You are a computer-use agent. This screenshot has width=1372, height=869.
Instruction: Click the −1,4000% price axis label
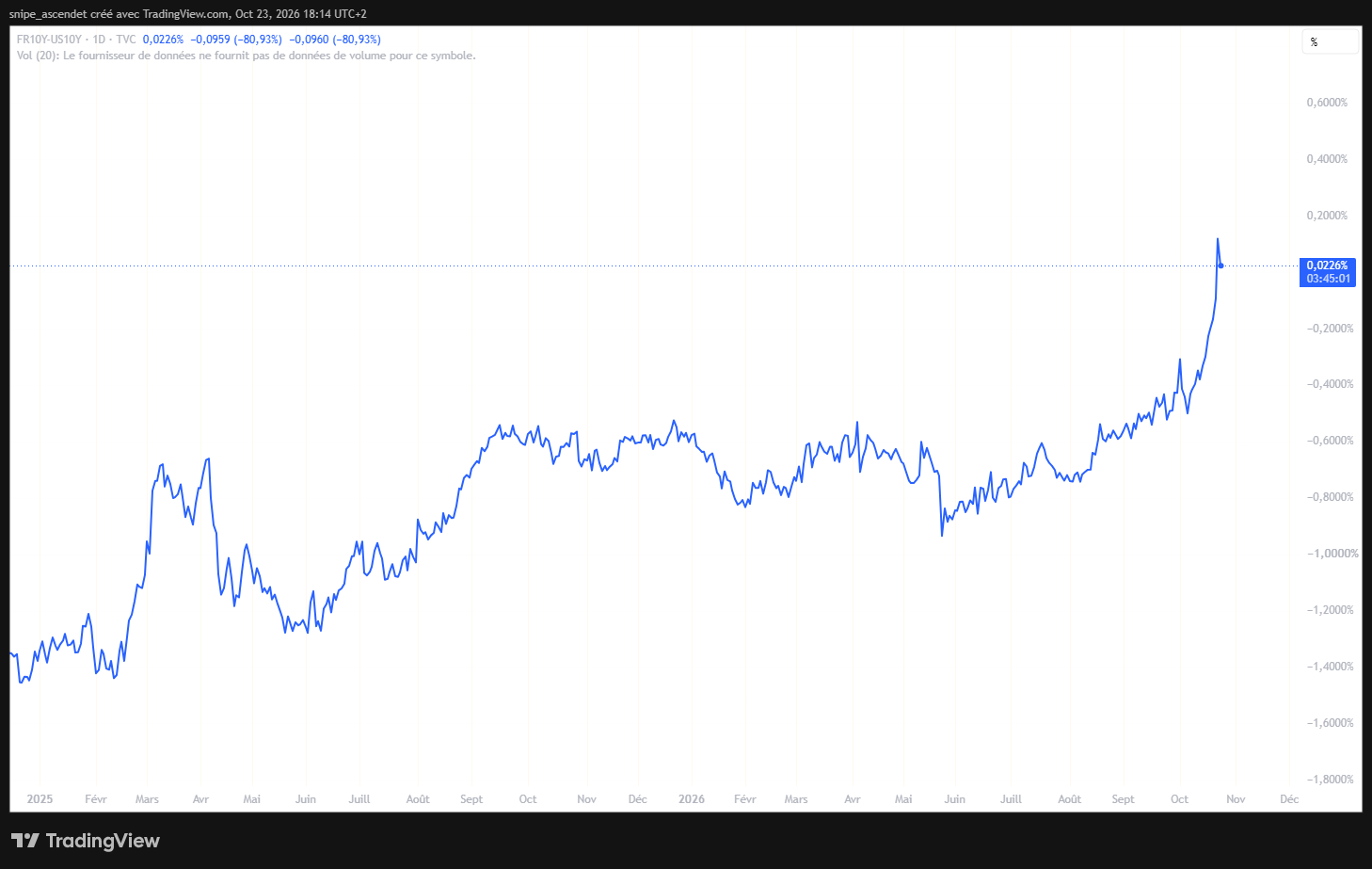[x=1330, y=667]
